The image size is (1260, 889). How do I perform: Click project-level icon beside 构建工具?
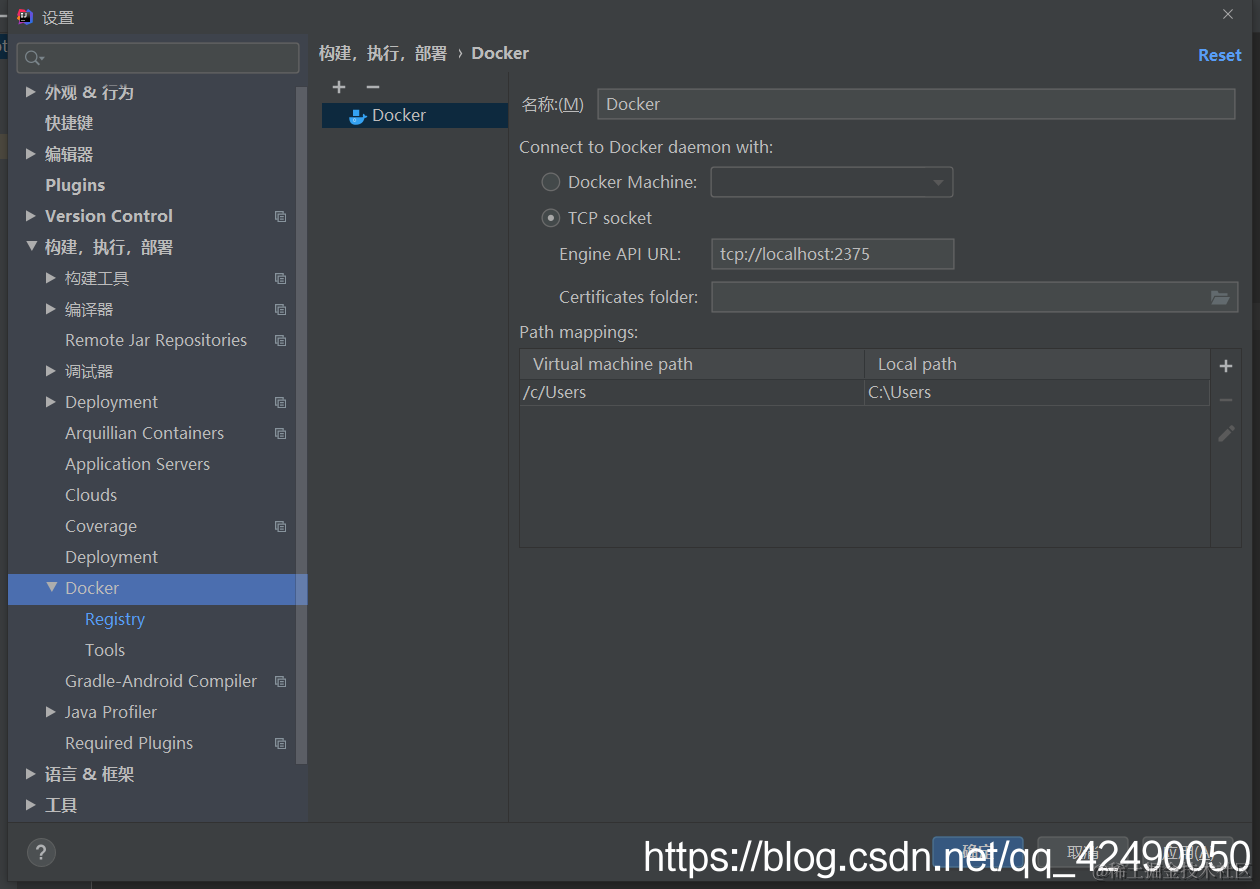[x=280, y=278]
